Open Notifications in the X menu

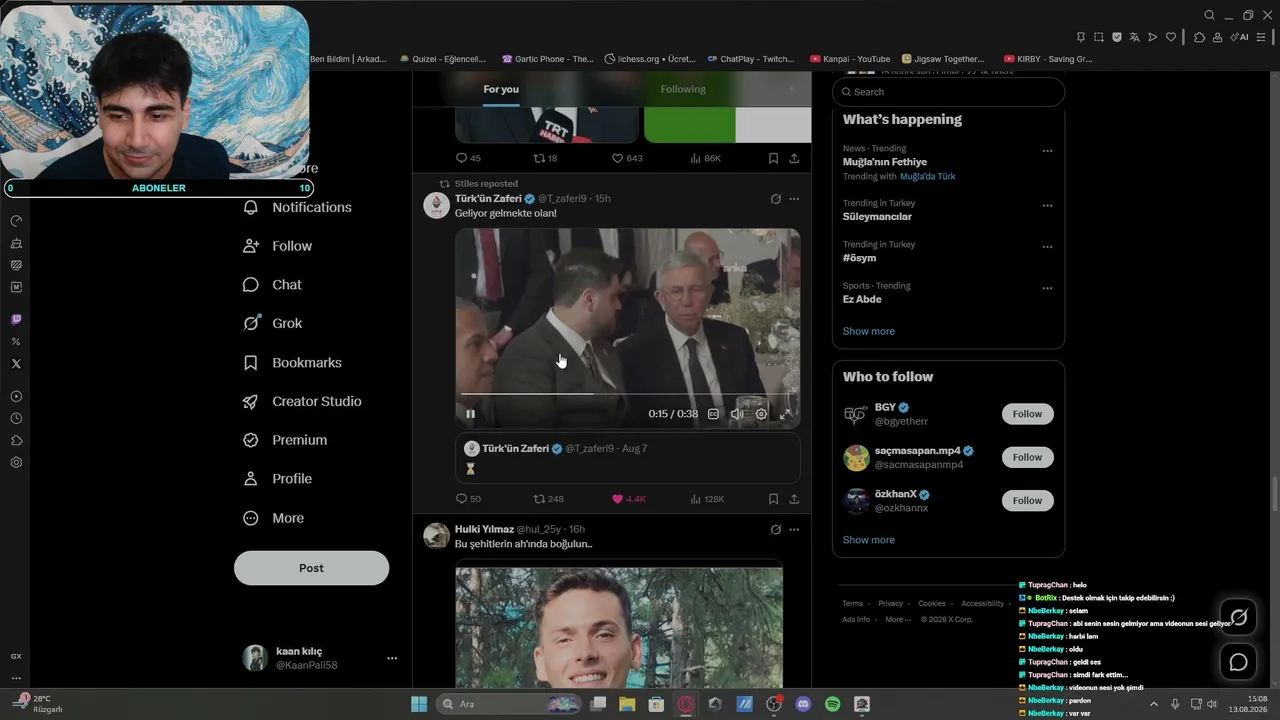coord(297,207)
